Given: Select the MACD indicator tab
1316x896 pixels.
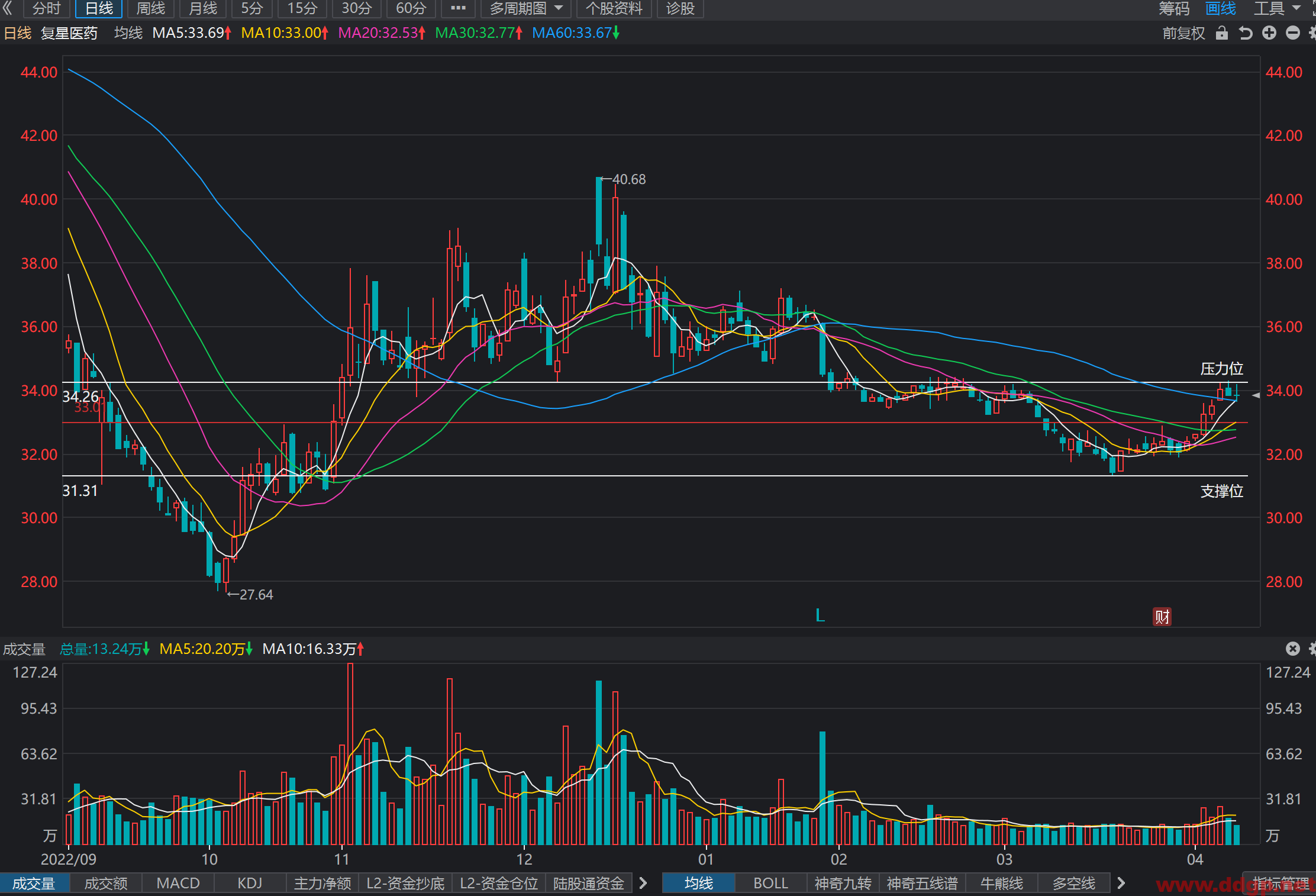Looking at the screenshot, I should point(178,883).
